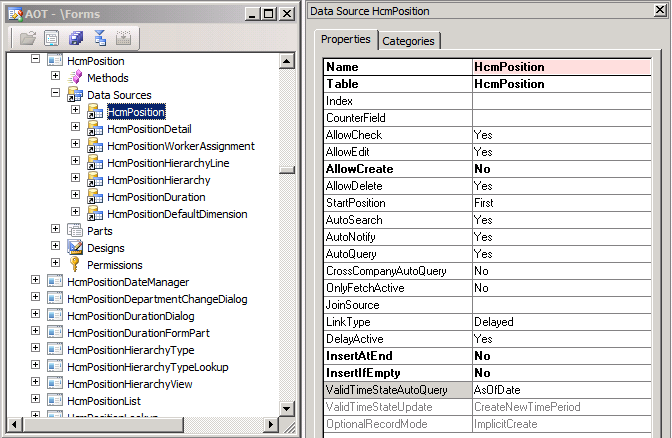Click the Save all toolbar icon
This screenshot has width=672, height=438.
click(x=76, y=39)
